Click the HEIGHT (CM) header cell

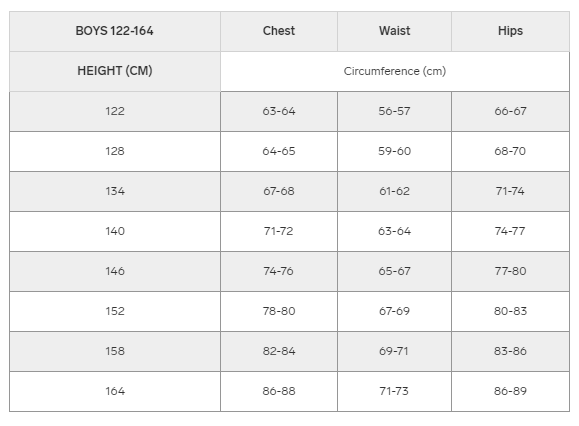point(115,71)
